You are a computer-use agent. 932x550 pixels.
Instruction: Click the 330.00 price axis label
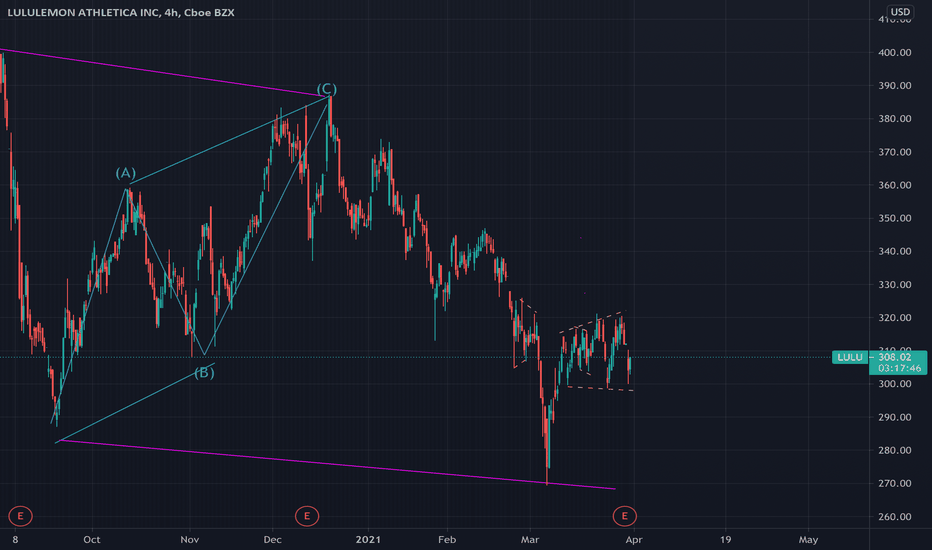[895, 285]
